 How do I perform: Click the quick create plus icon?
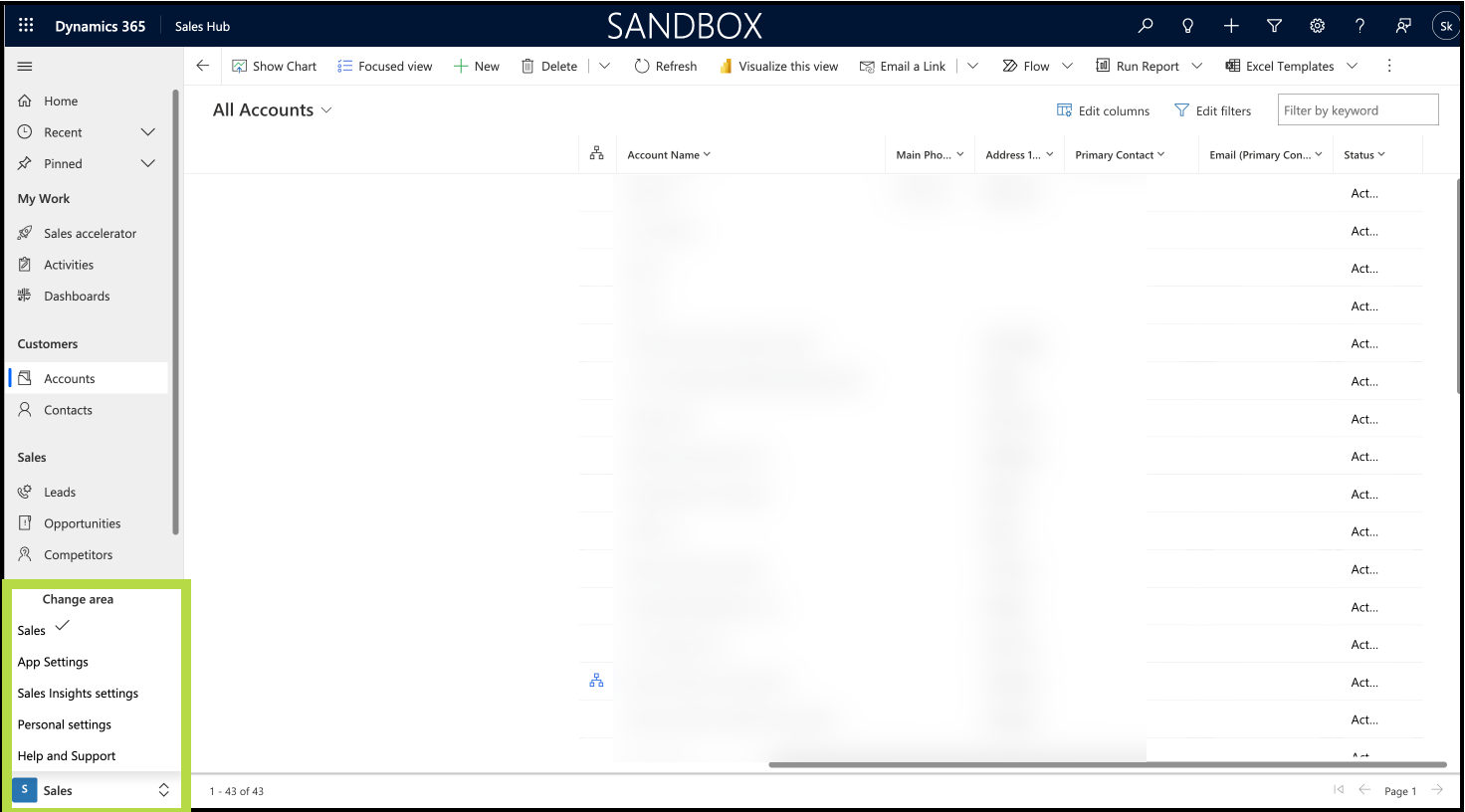1231,26
